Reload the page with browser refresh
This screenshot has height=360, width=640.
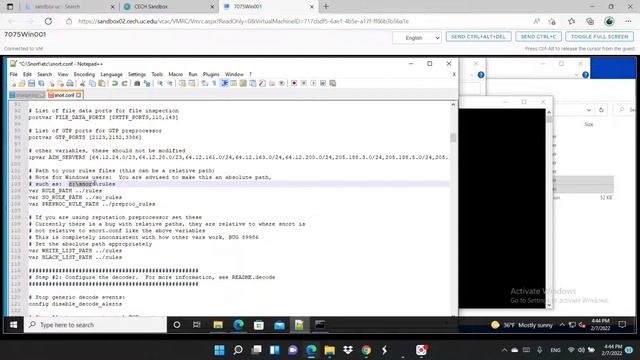click(x=48, y=21)
